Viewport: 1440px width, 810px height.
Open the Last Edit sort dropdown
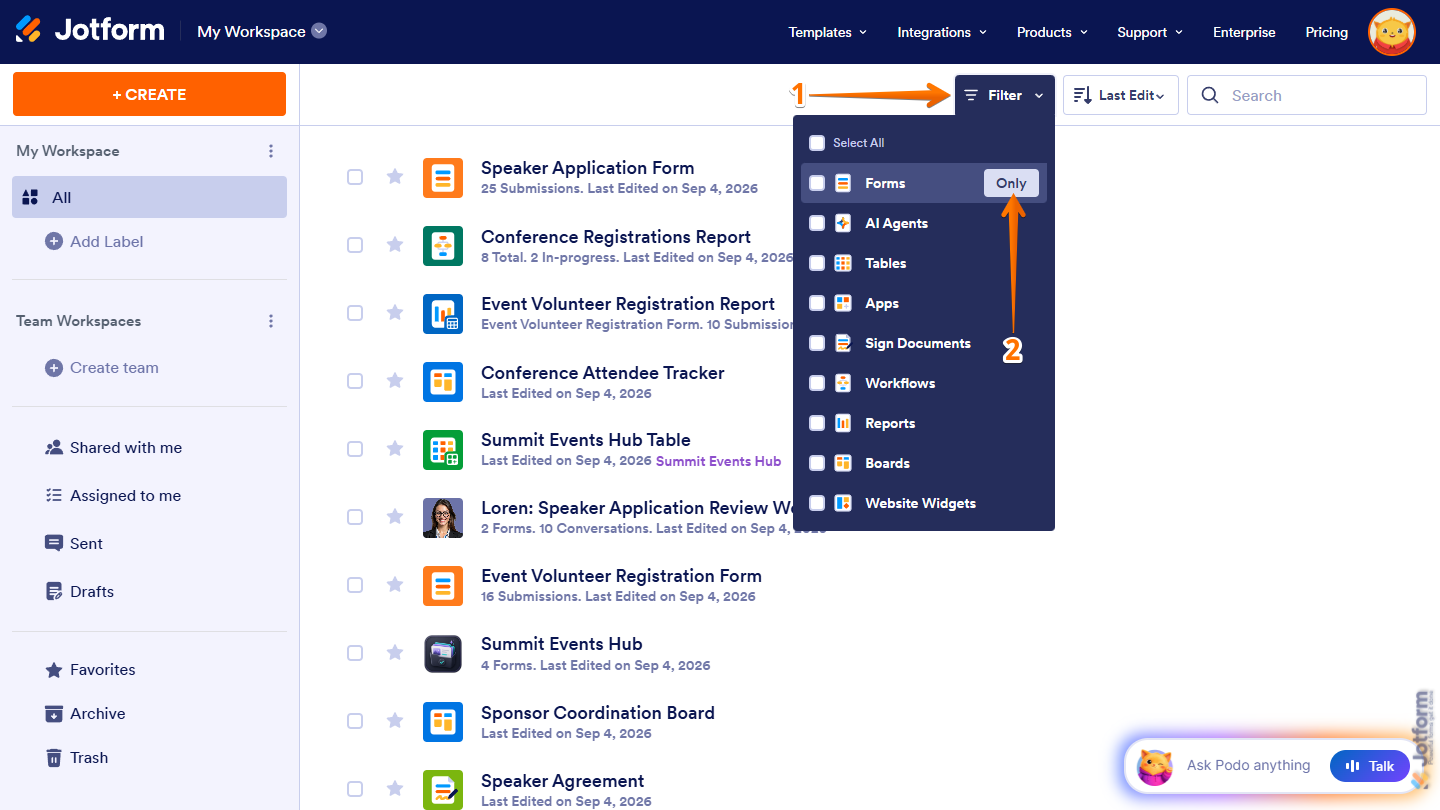1120,95
